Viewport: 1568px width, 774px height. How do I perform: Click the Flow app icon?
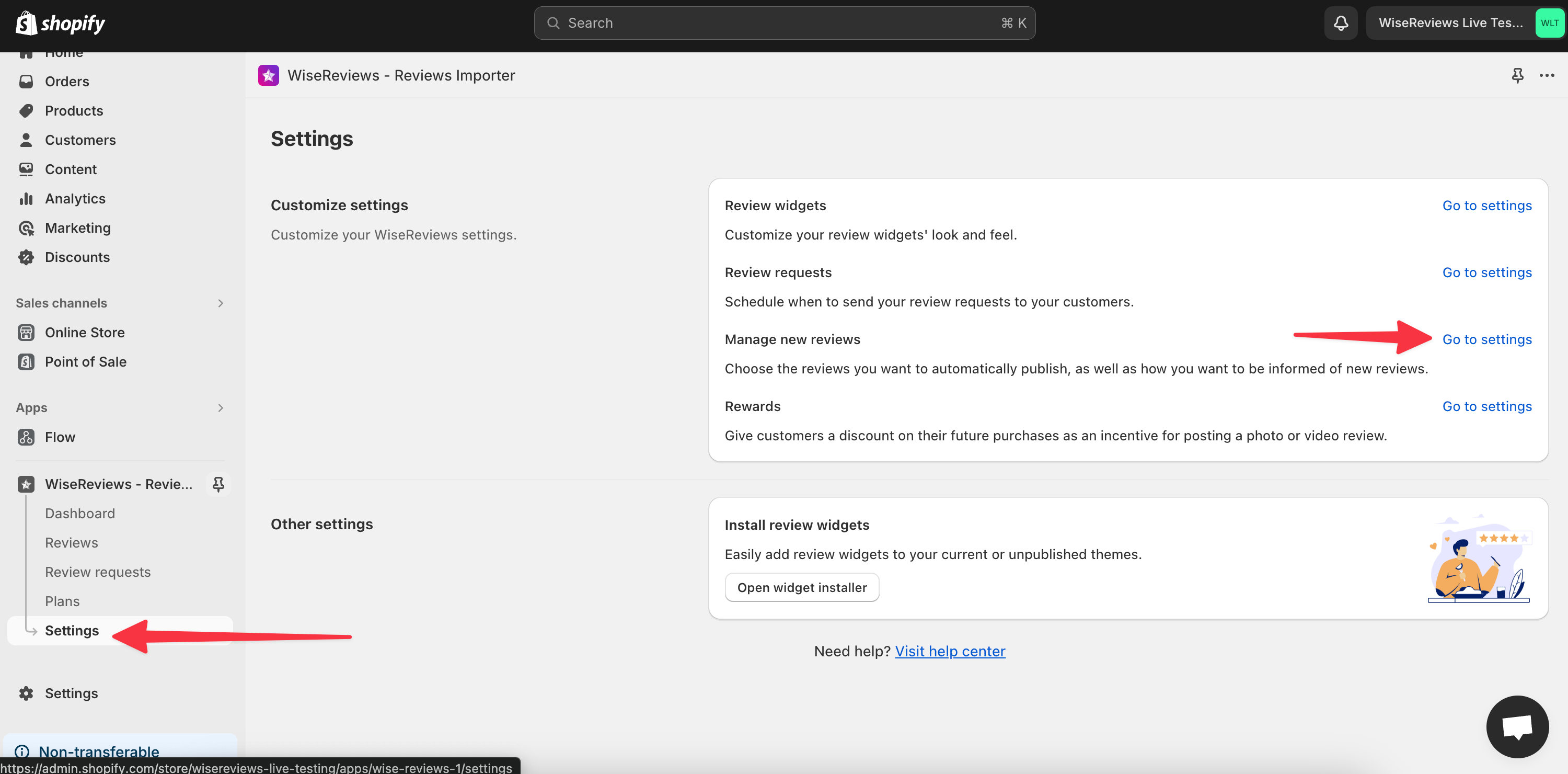click(26, 437)
